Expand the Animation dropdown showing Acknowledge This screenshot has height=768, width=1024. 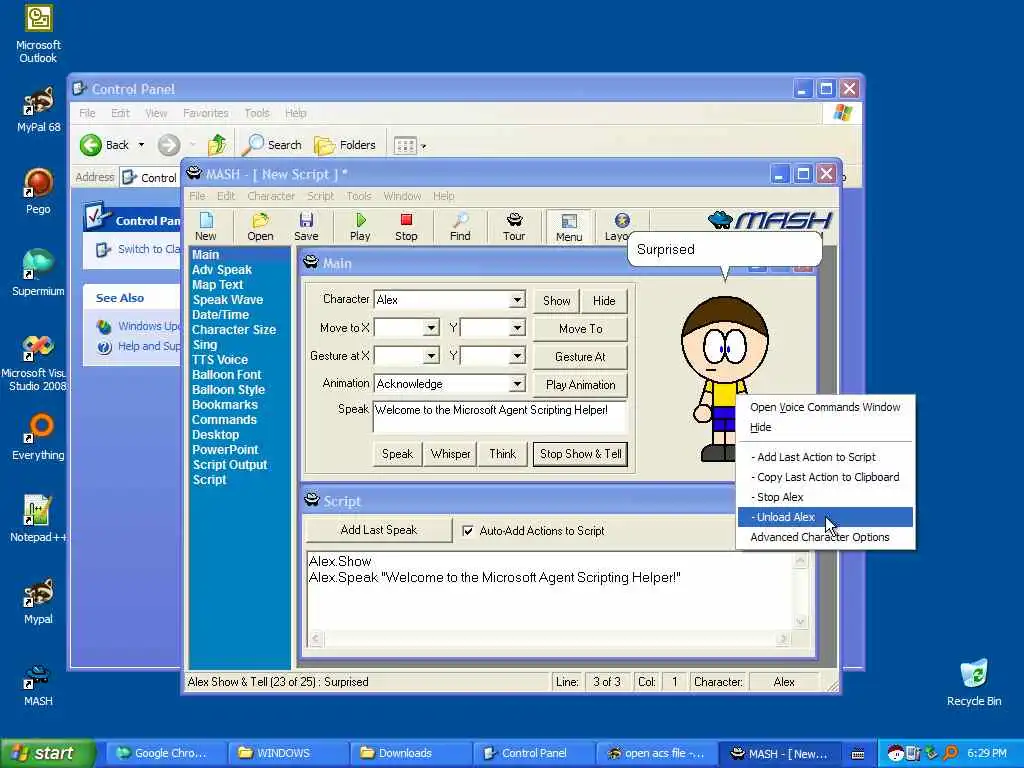click(x=517, y=384)
